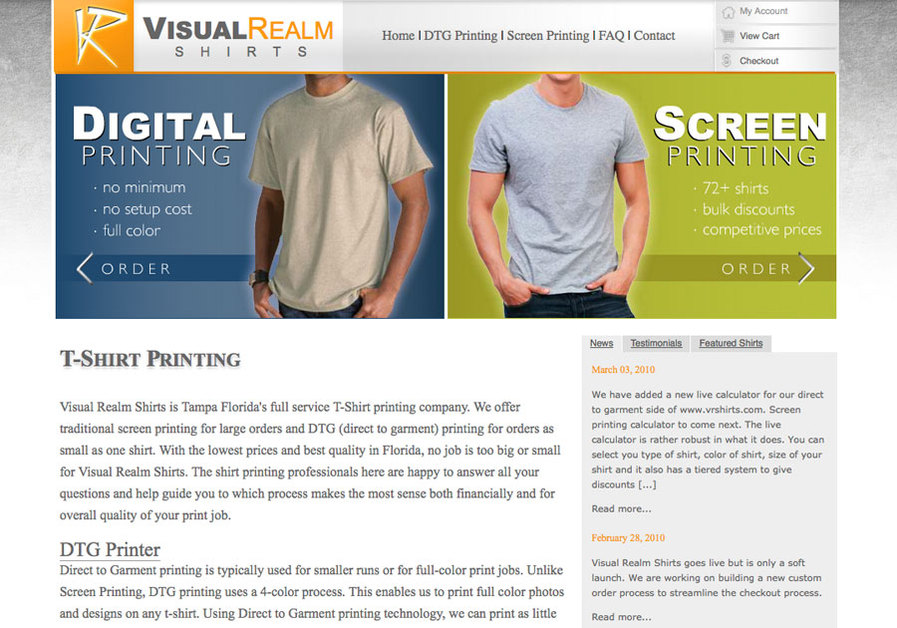Read more on the February 28, 2010 news

[621, 617]
